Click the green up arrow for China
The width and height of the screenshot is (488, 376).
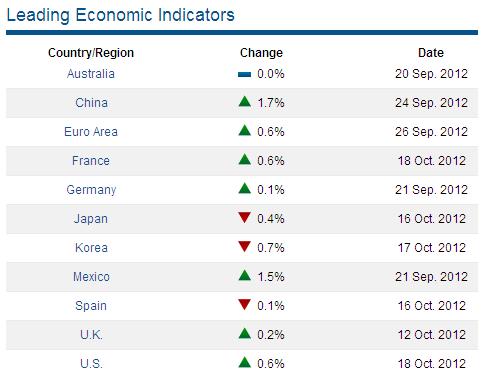pos(245,101)
